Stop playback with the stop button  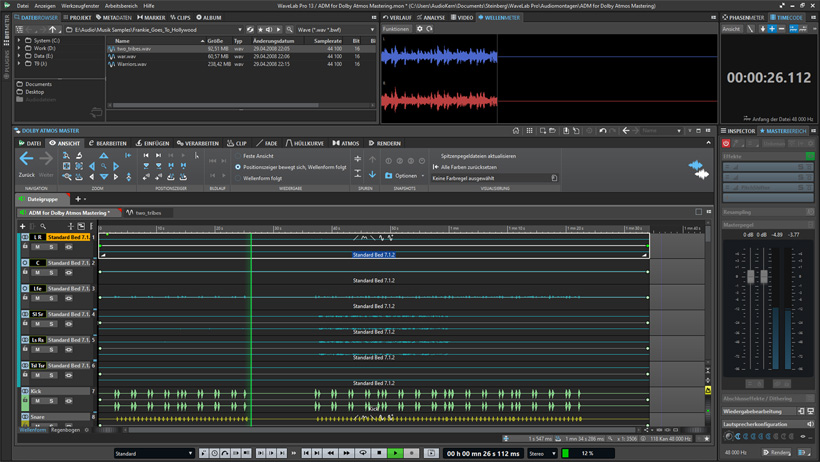tap(379, 453)
